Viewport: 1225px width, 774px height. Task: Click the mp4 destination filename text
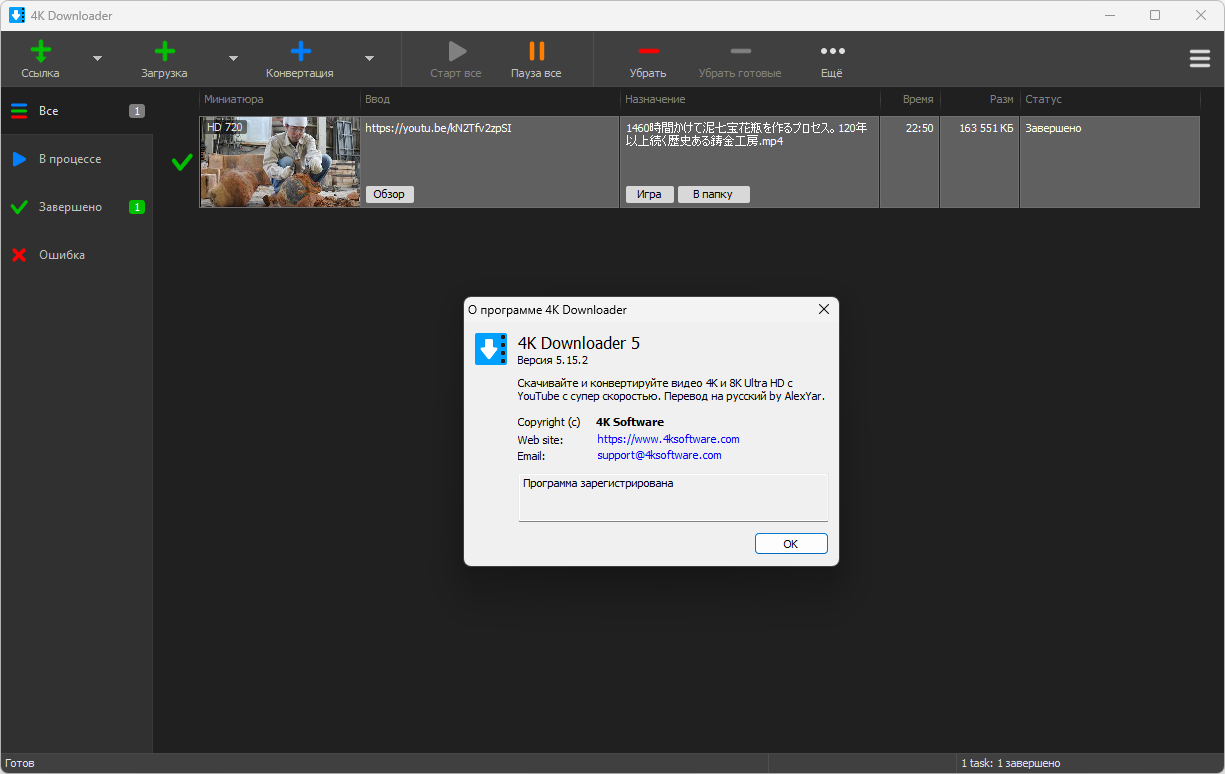pyautogui.click(x=746, y=135)
